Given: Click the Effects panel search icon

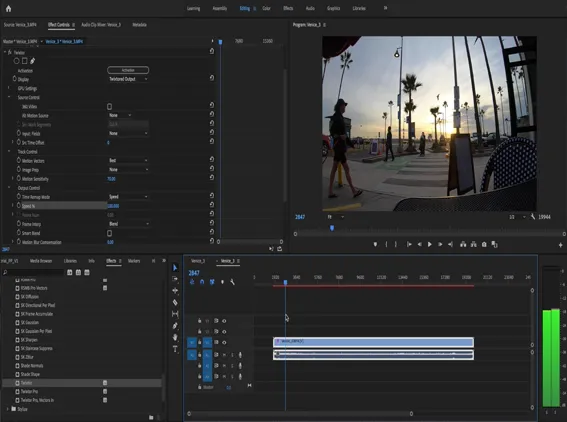Looking at the screenshot, I should click(x=5, y=272).
